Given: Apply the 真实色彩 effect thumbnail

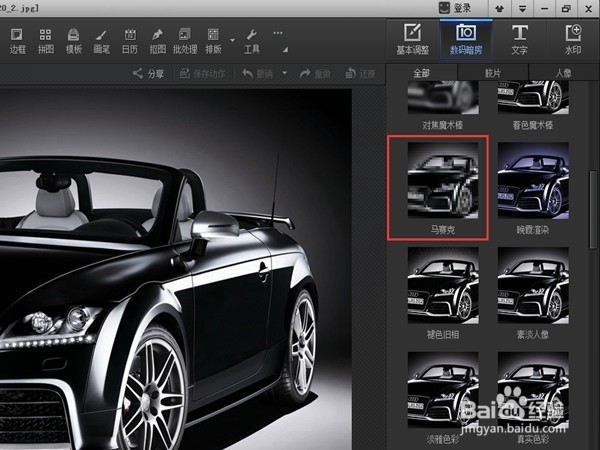Looking at the screenshot, I should [533, 390].
